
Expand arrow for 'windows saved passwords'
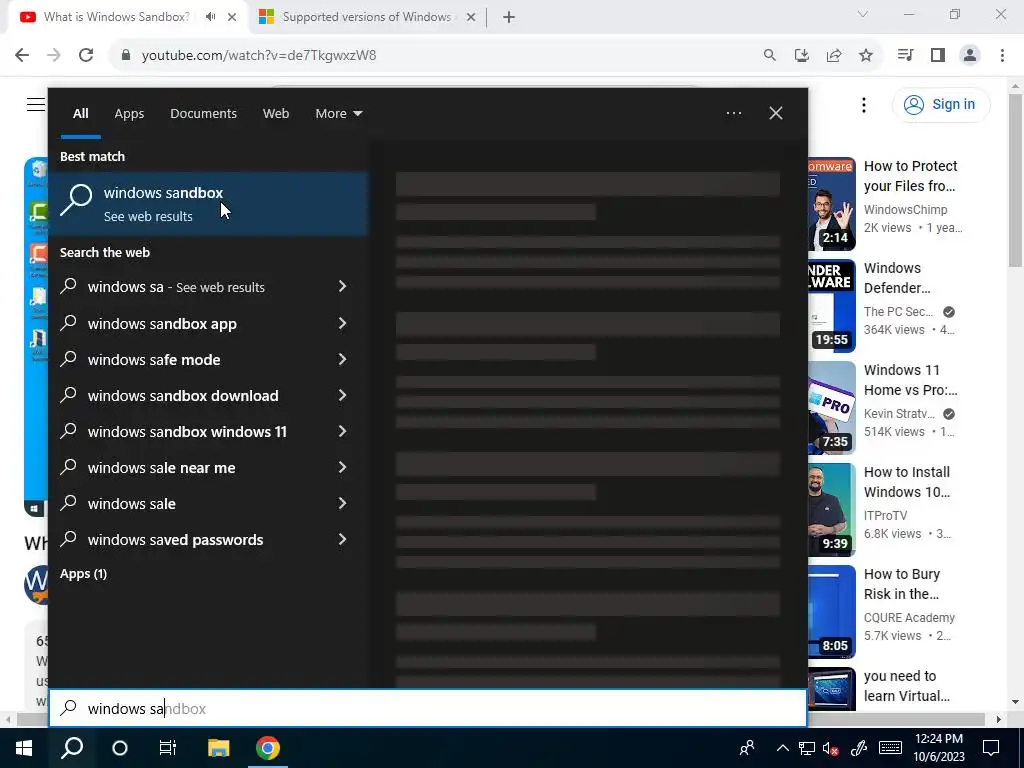click(342, 539)
